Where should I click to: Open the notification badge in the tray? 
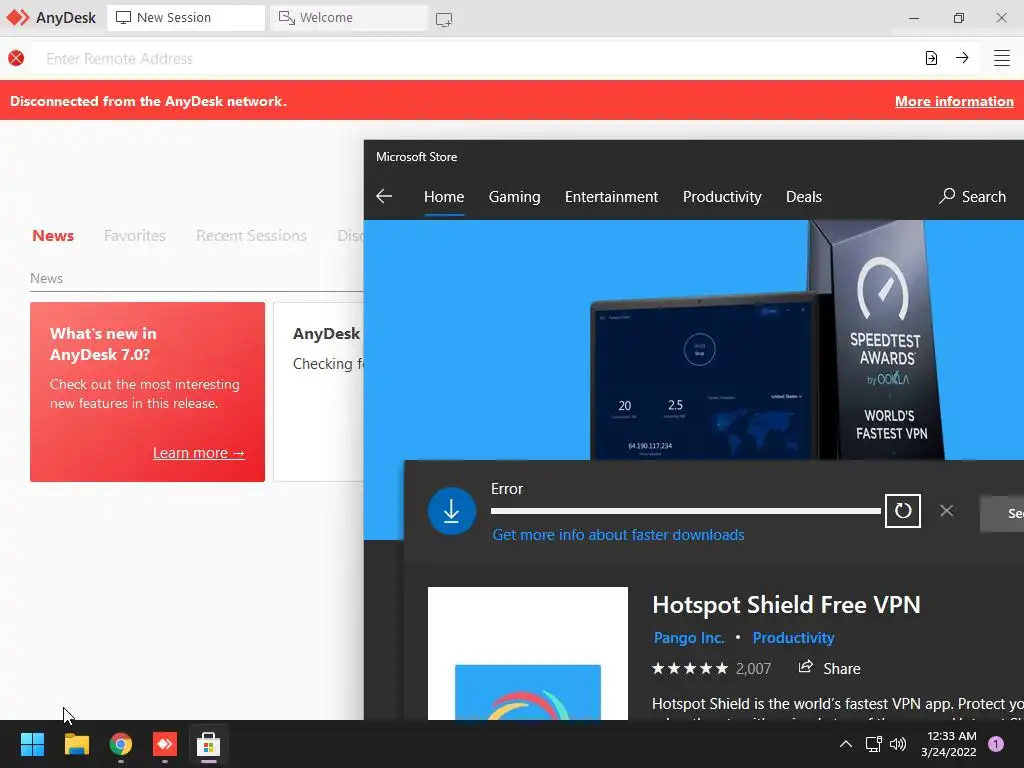996,744
